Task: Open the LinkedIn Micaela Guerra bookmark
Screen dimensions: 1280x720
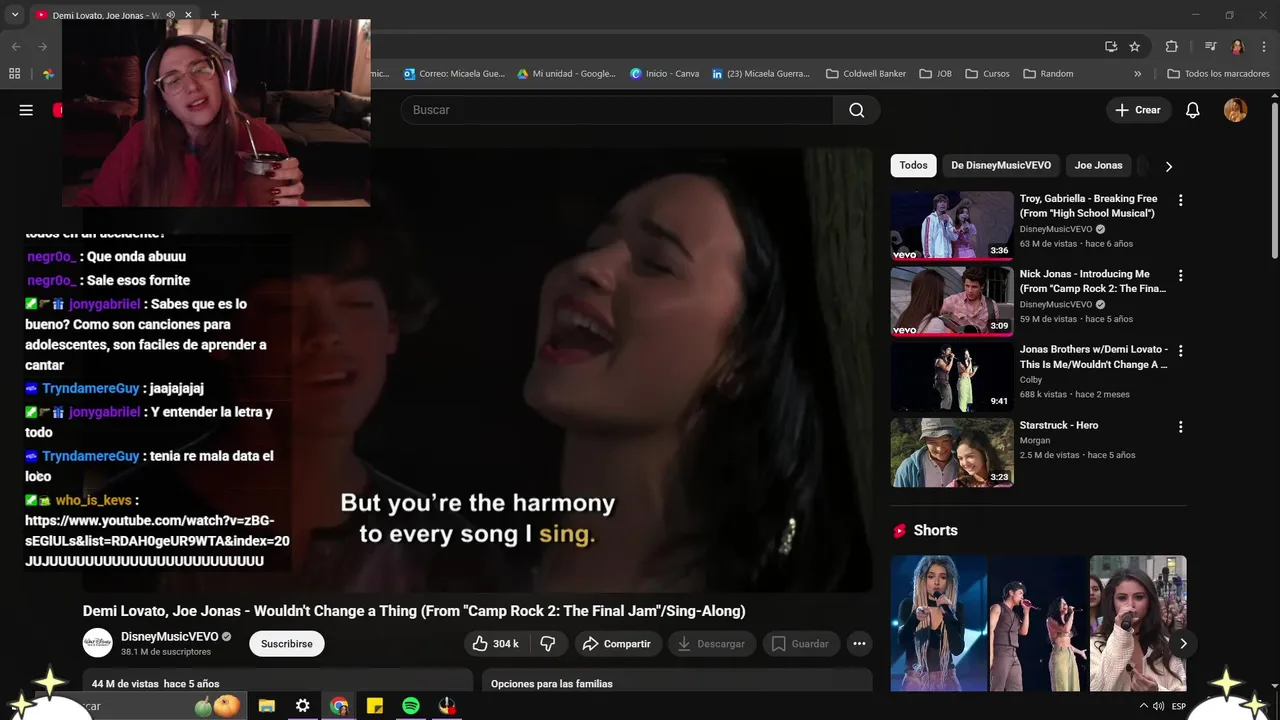Action: 761,73
